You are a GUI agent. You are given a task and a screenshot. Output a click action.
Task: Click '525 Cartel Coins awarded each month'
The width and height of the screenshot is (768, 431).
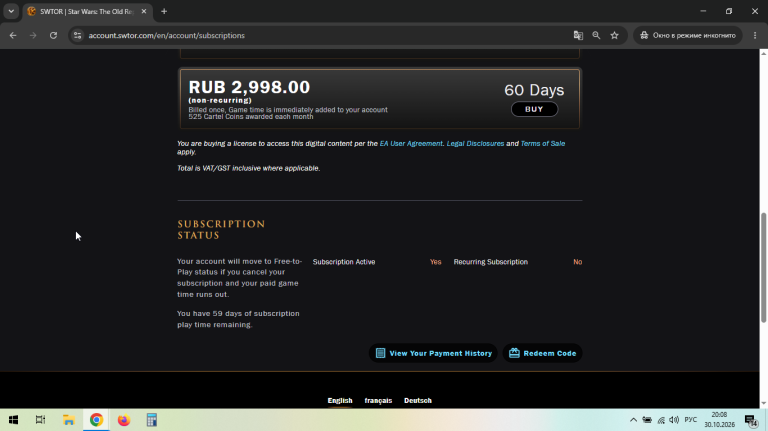251,117
